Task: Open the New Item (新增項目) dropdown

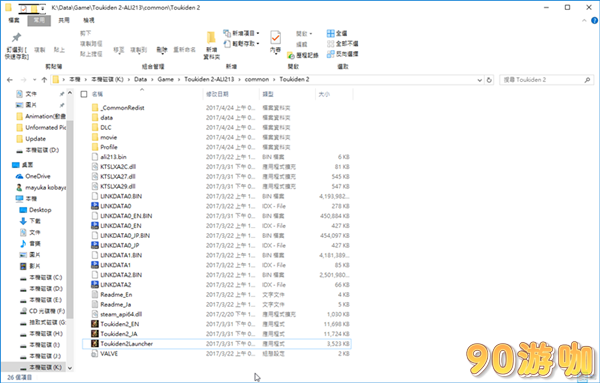Action: click(241, 33)
